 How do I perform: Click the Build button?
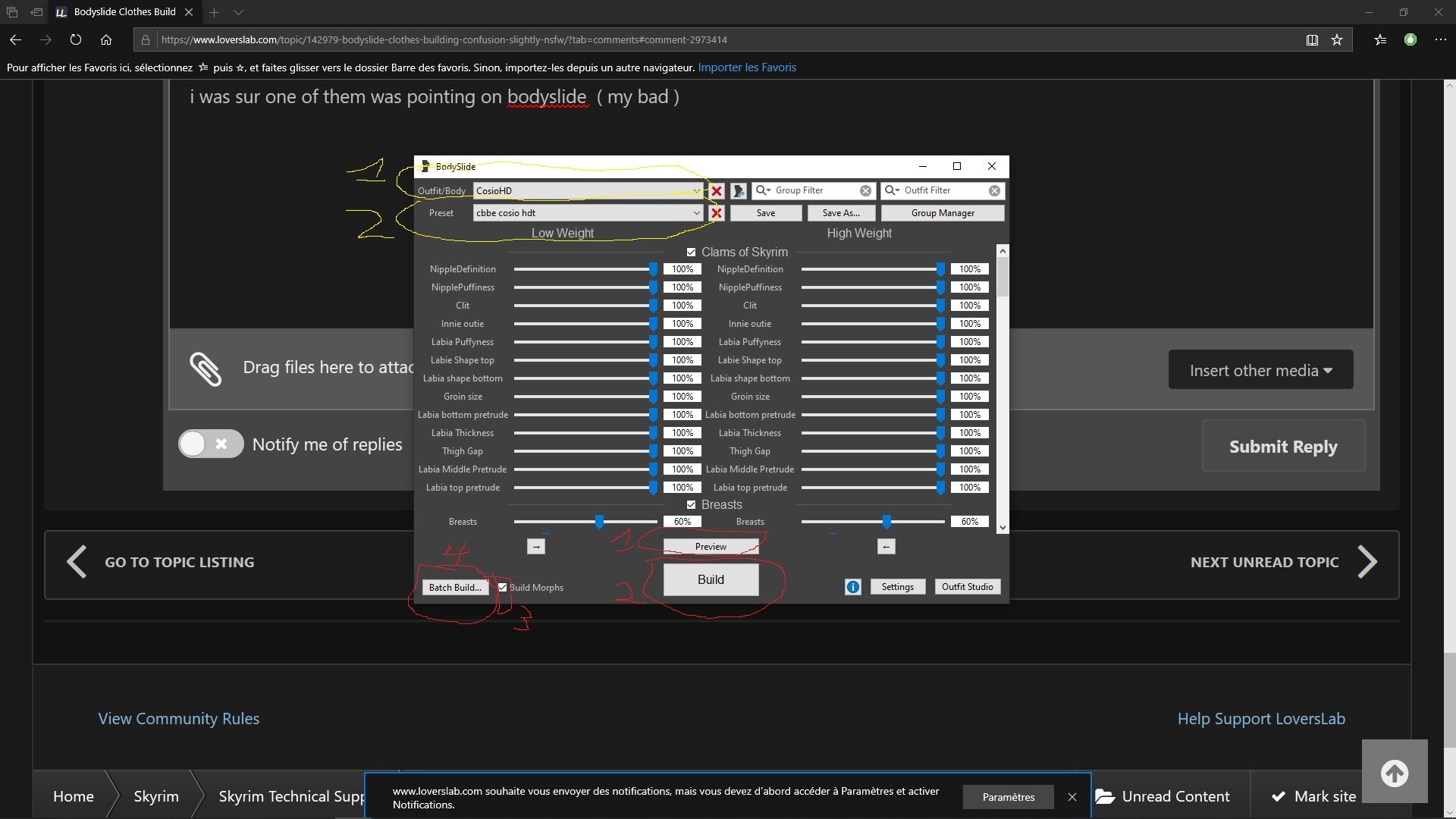click(x=711, y=580)
